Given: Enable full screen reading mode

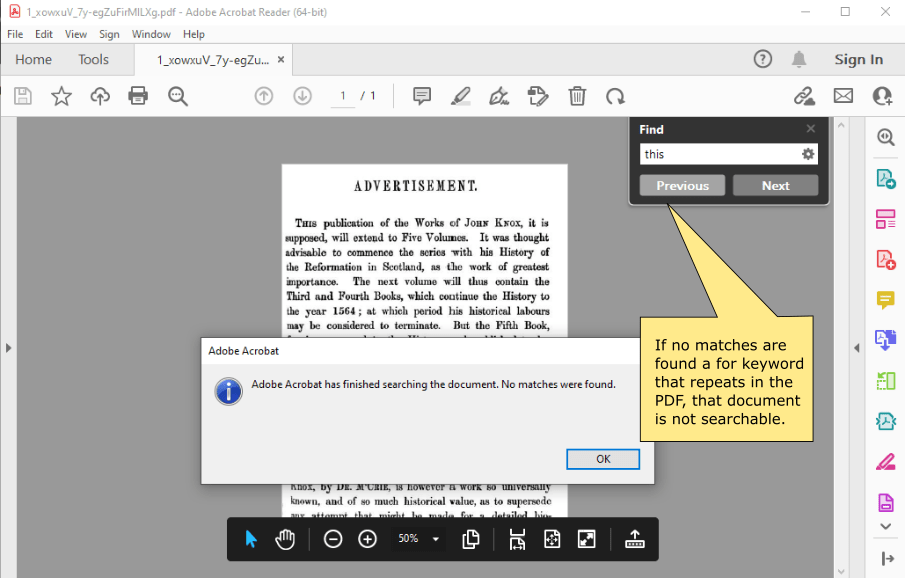Looking at the screenshot, I should click(586, 538).
